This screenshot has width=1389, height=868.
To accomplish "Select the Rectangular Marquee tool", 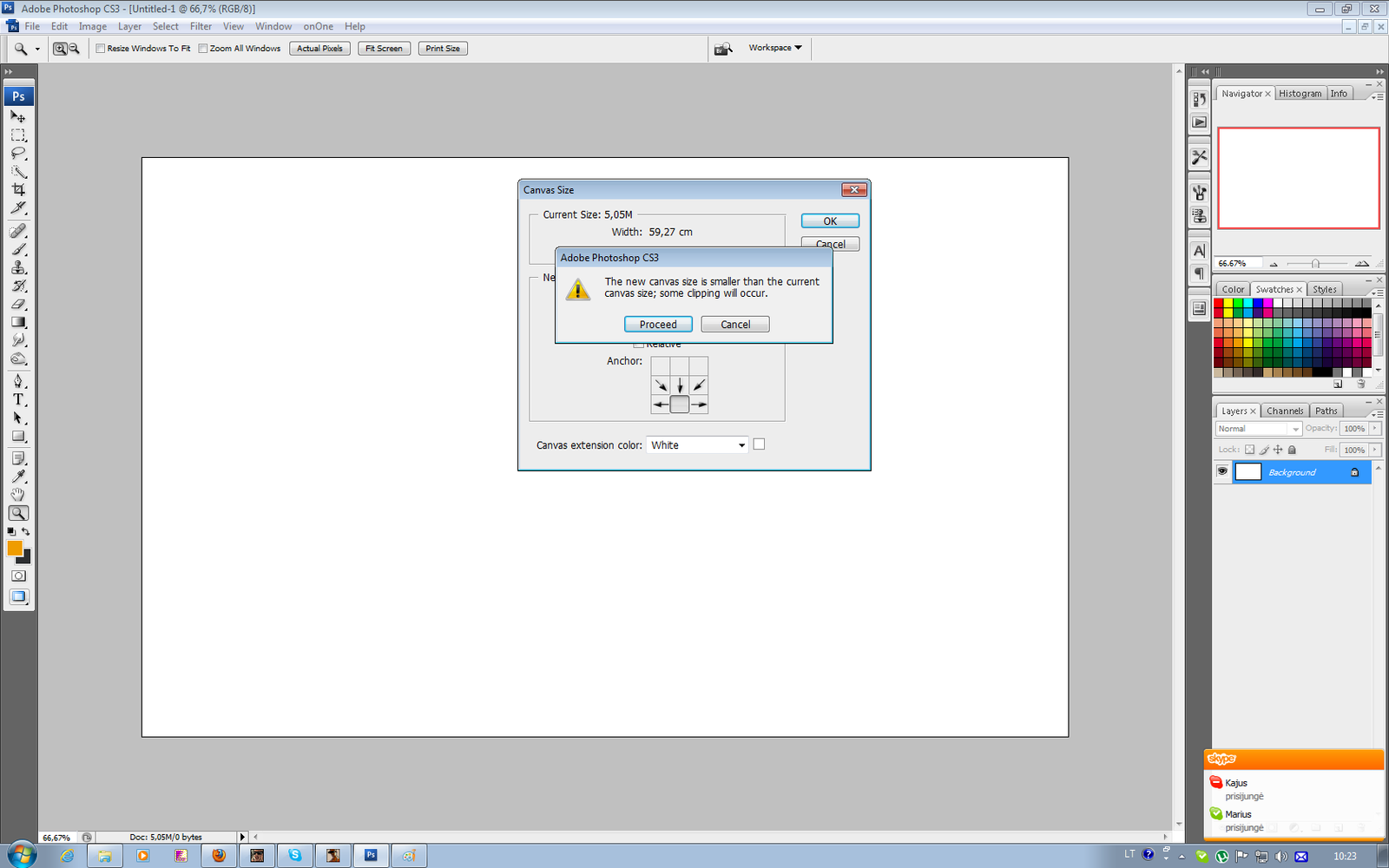I will click(x=18, y=135).
